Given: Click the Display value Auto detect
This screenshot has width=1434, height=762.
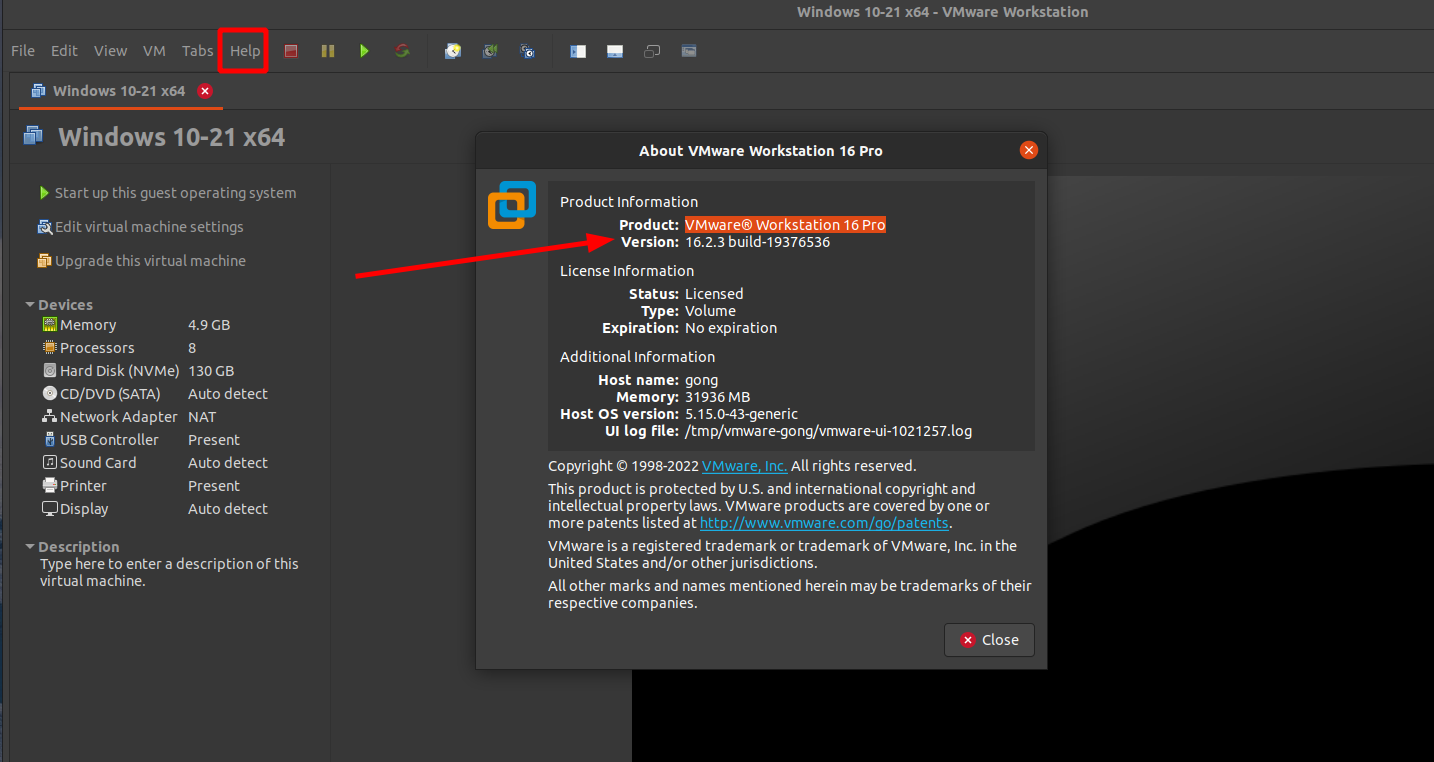Looking at the screenshot, I should coord(228,509).
